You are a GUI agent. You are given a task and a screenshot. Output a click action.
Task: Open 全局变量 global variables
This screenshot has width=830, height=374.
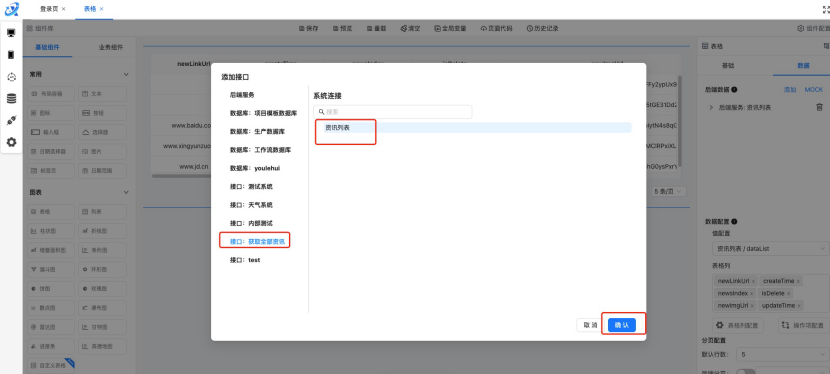click(450, 29)
